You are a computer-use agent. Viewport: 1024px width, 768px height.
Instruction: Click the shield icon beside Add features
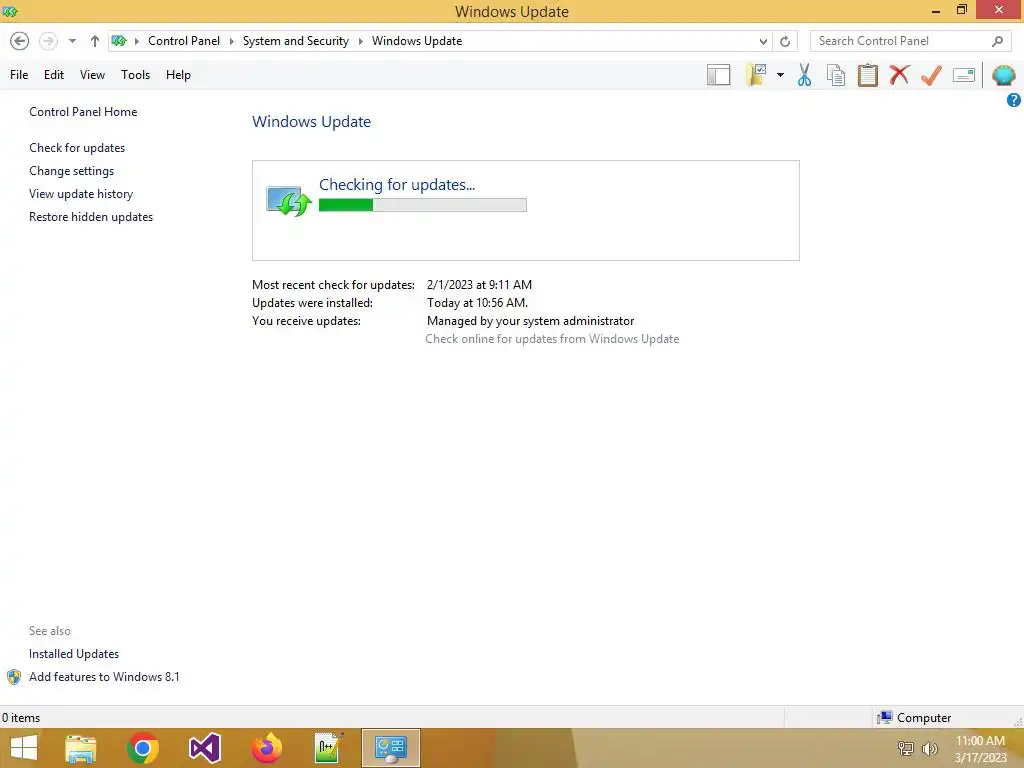(x=14, y=677)
